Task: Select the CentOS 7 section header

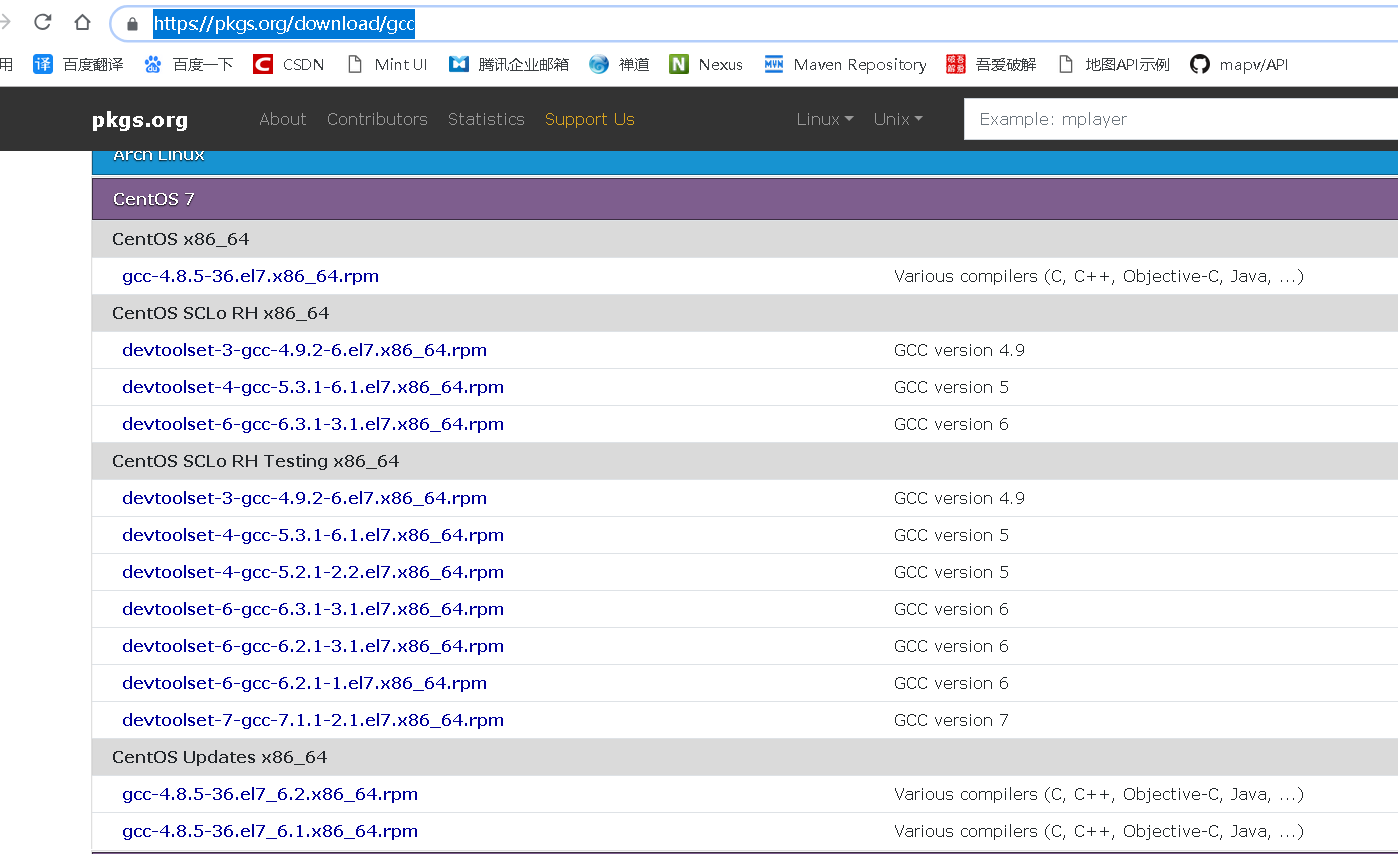Action: click(745, 199)
